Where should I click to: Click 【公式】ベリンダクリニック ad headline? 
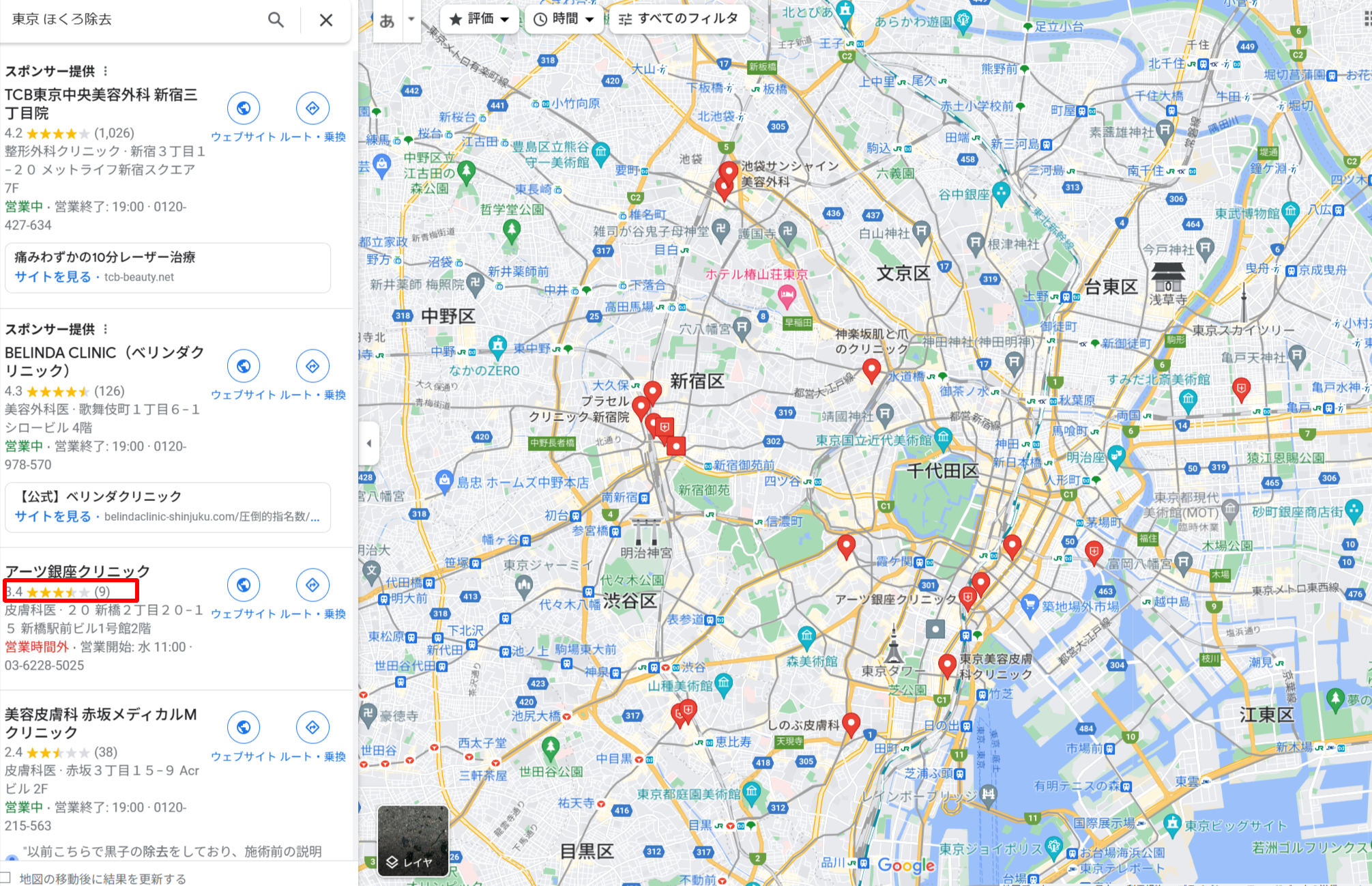coord(98,496)
